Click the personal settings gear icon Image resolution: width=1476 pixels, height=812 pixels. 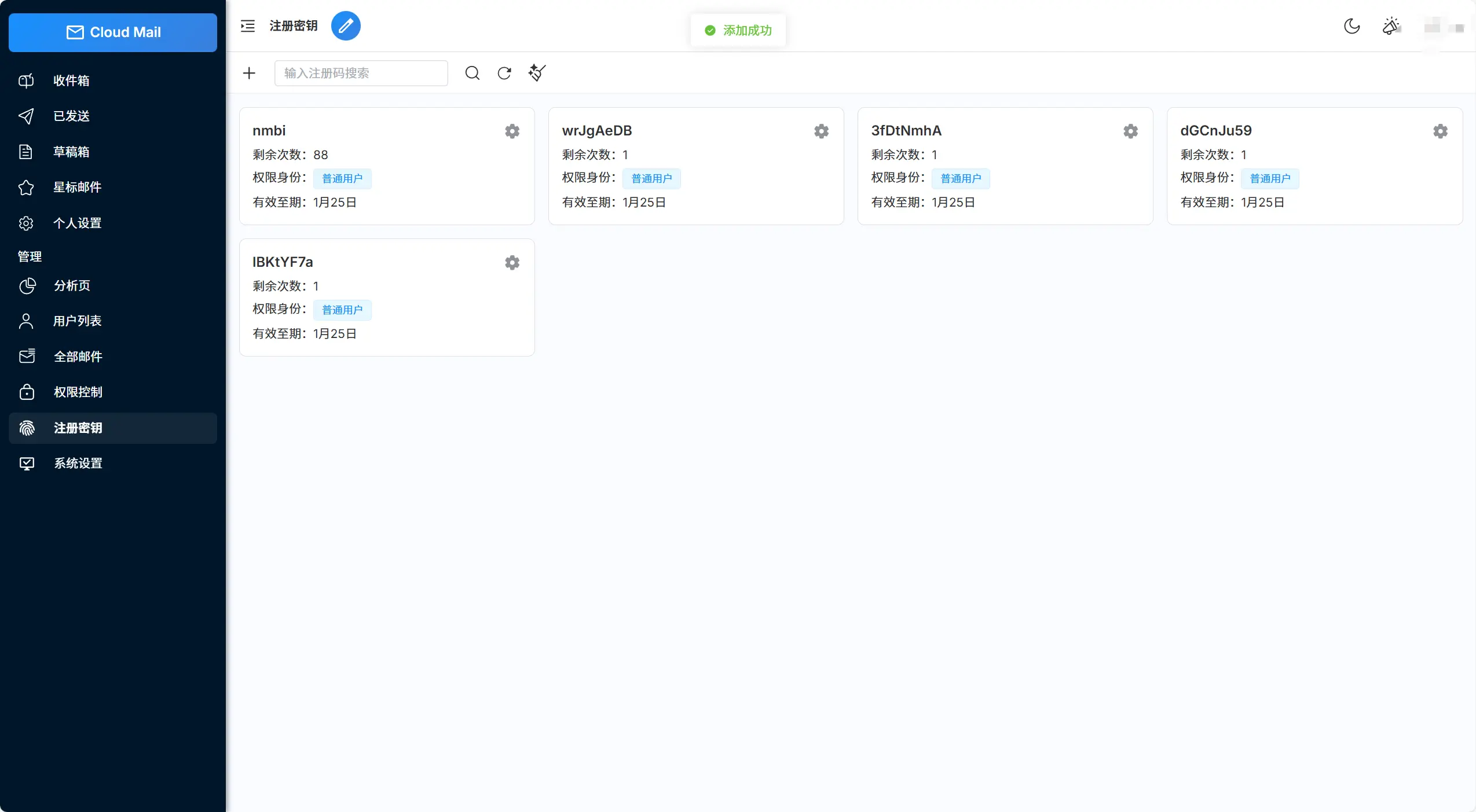coord(27,223)
